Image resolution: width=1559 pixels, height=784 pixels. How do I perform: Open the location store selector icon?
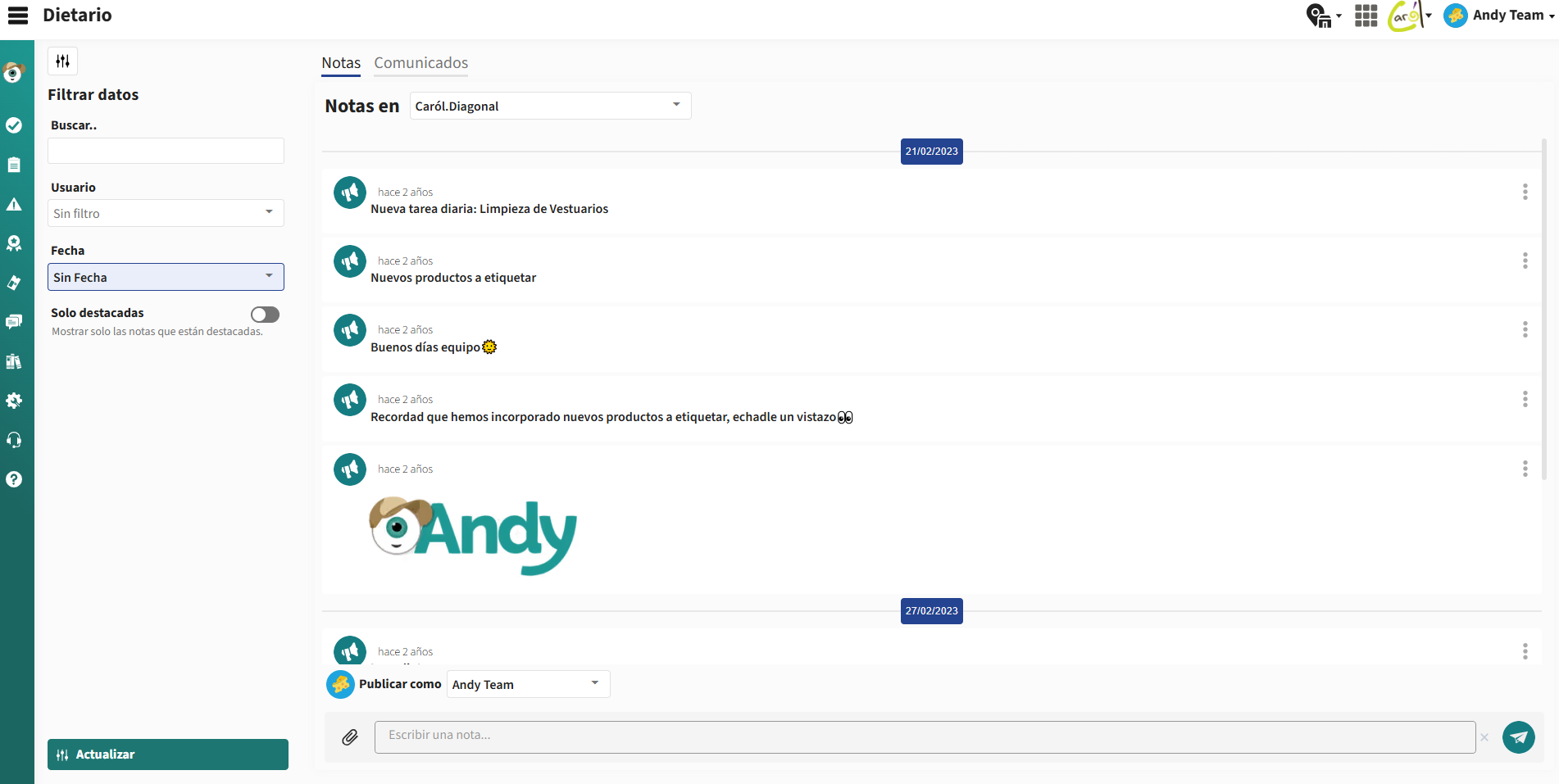tap(1323, 16)
